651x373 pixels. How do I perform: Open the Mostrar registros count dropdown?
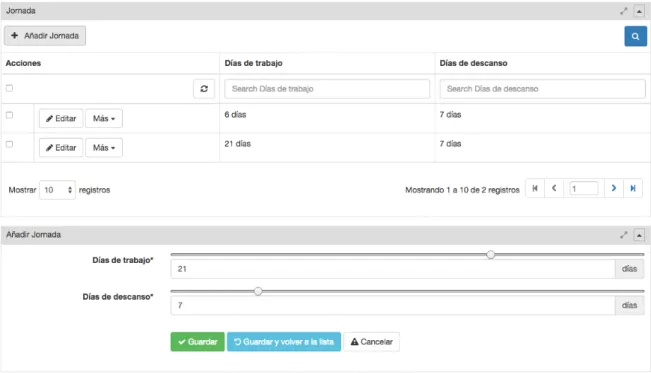(57, 190)
